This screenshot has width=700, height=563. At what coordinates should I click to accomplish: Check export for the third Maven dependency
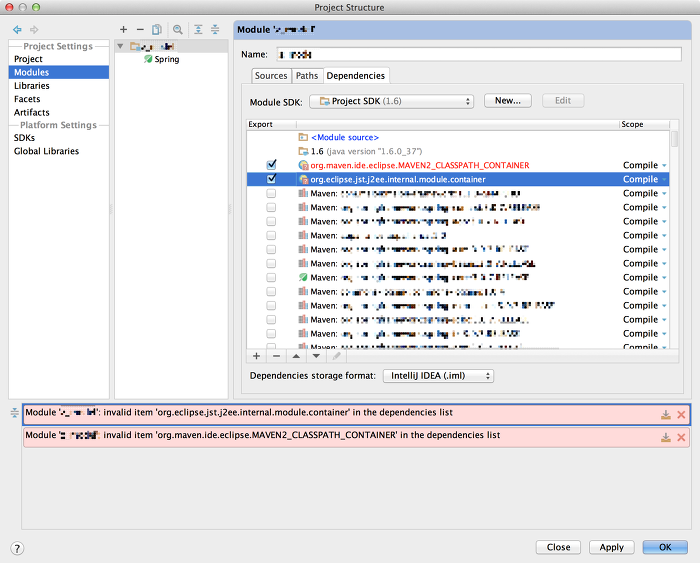point(271,221)
